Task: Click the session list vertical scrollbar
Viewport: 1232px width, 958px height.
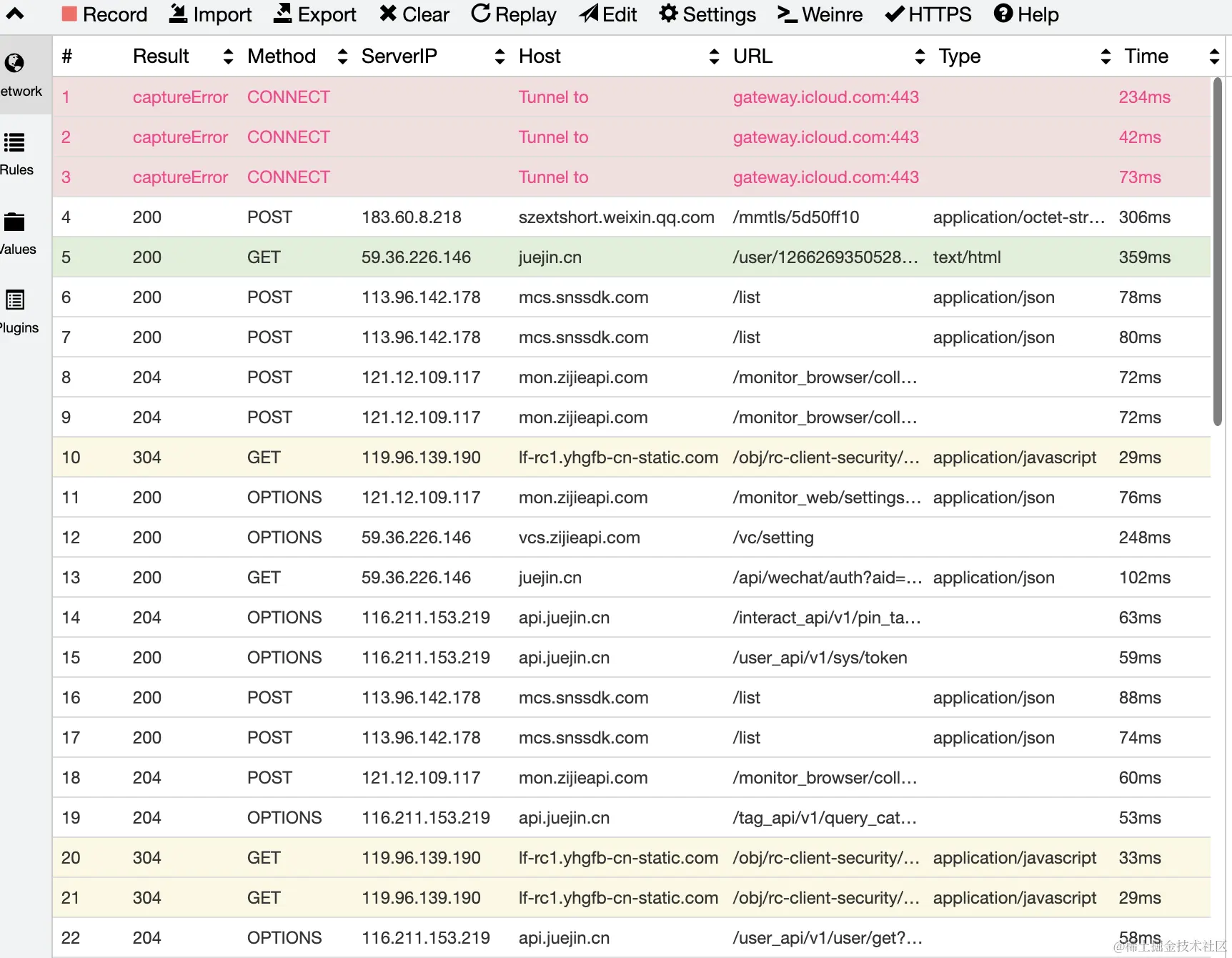Action: pyautogui.click(x=1218, y=250)
